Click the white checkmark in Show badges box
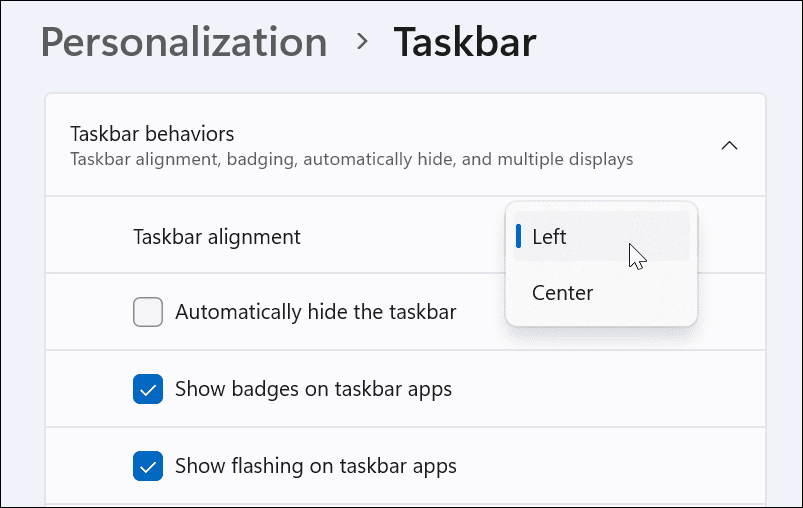Viewport: 803px width, 508px height. [x=148, y=389]
